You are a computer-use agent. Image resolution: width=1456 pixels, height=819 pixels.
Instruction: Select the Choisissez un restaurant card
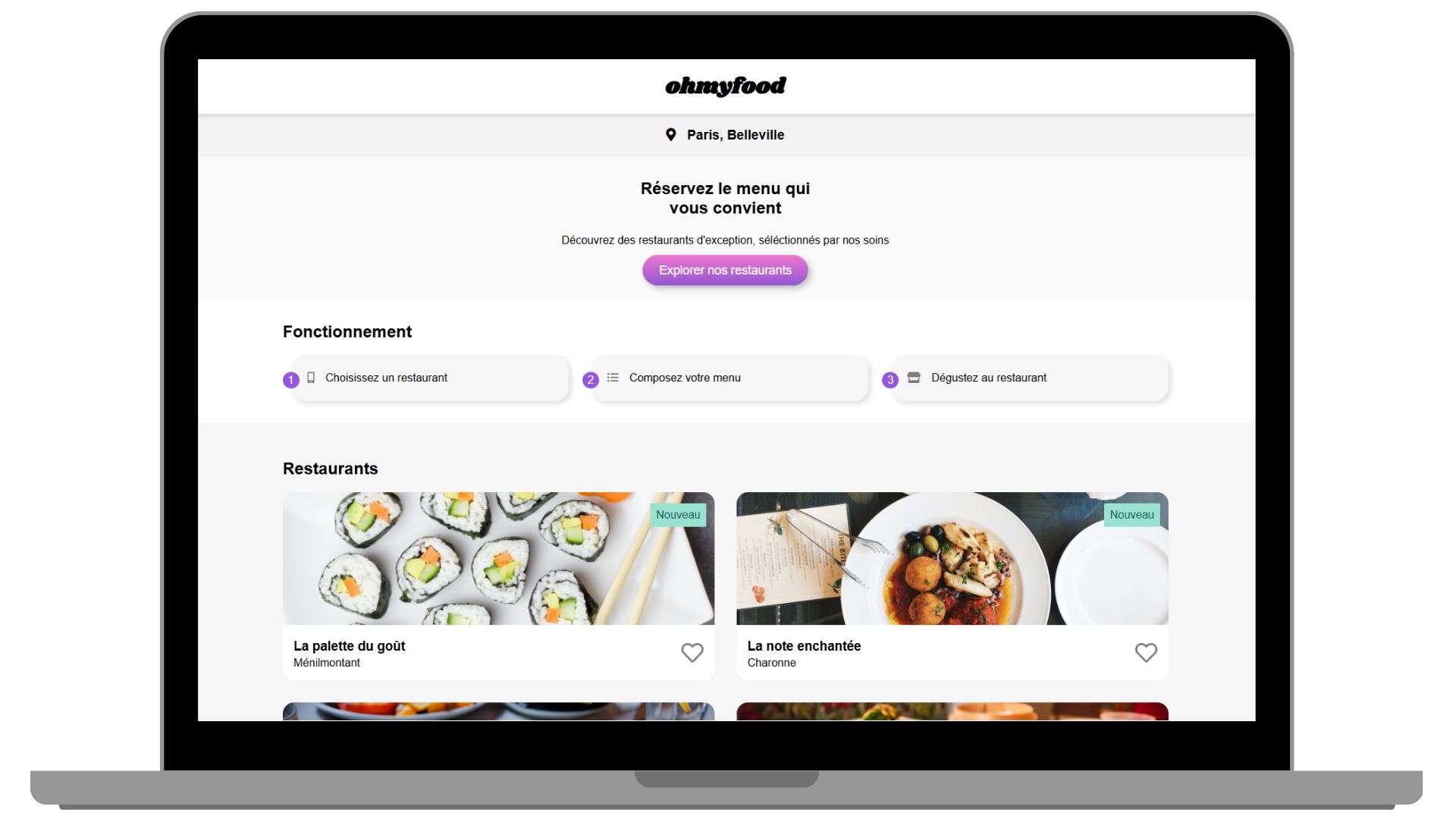click(x=431, y=378)
